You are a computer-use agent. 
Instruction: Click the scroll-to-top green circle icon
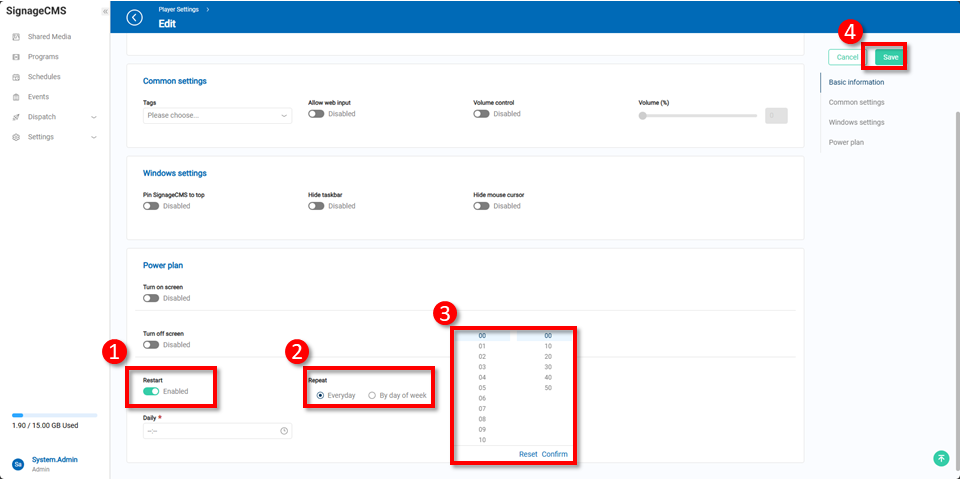pos(940,458)
